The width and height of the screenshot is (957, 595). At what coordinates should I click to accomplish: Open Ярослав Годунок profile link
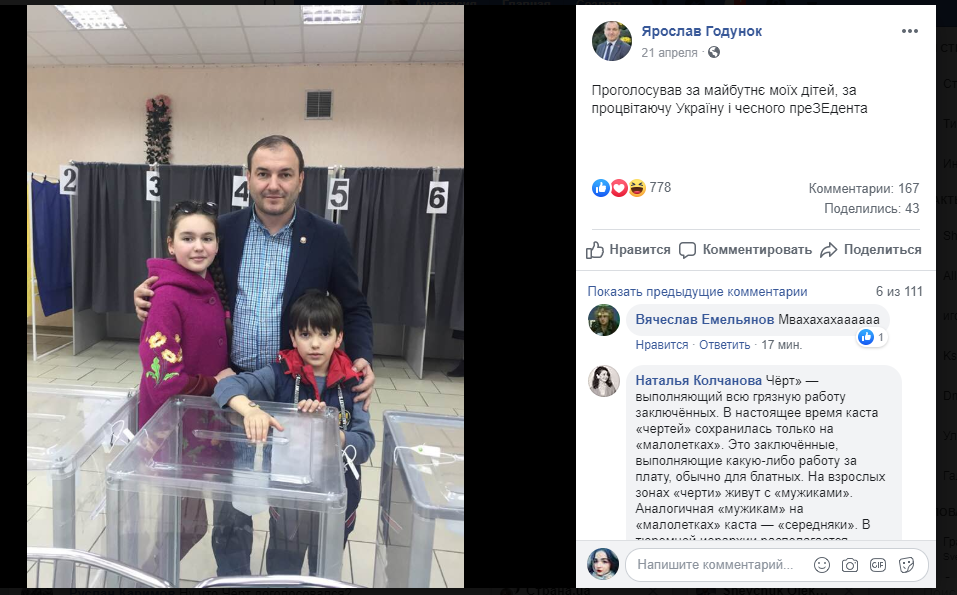701,31
